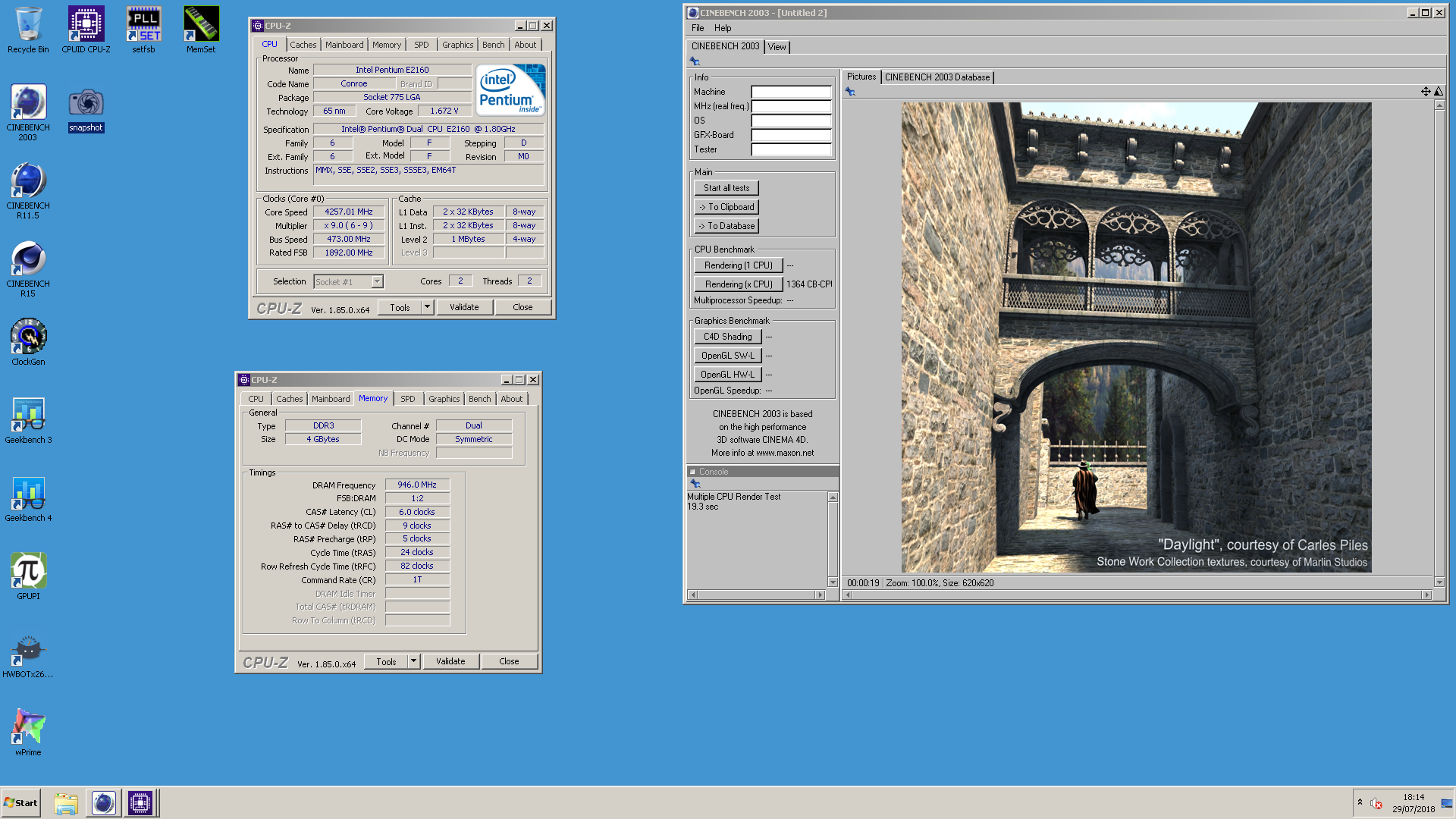Click the rendered Daylight image
The width and height of the screenshot is (1456, 819).
[x=1136, y=337]
